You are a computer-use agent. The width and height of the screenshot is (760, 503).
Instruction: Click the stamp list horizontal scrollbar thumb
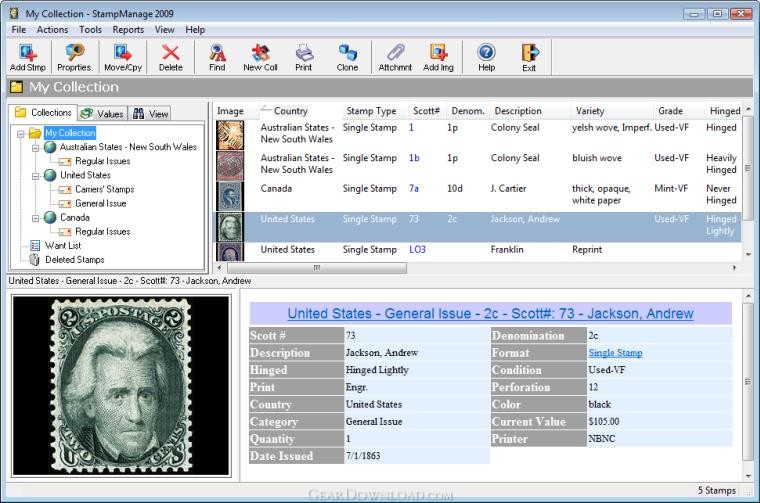(317, 267)
